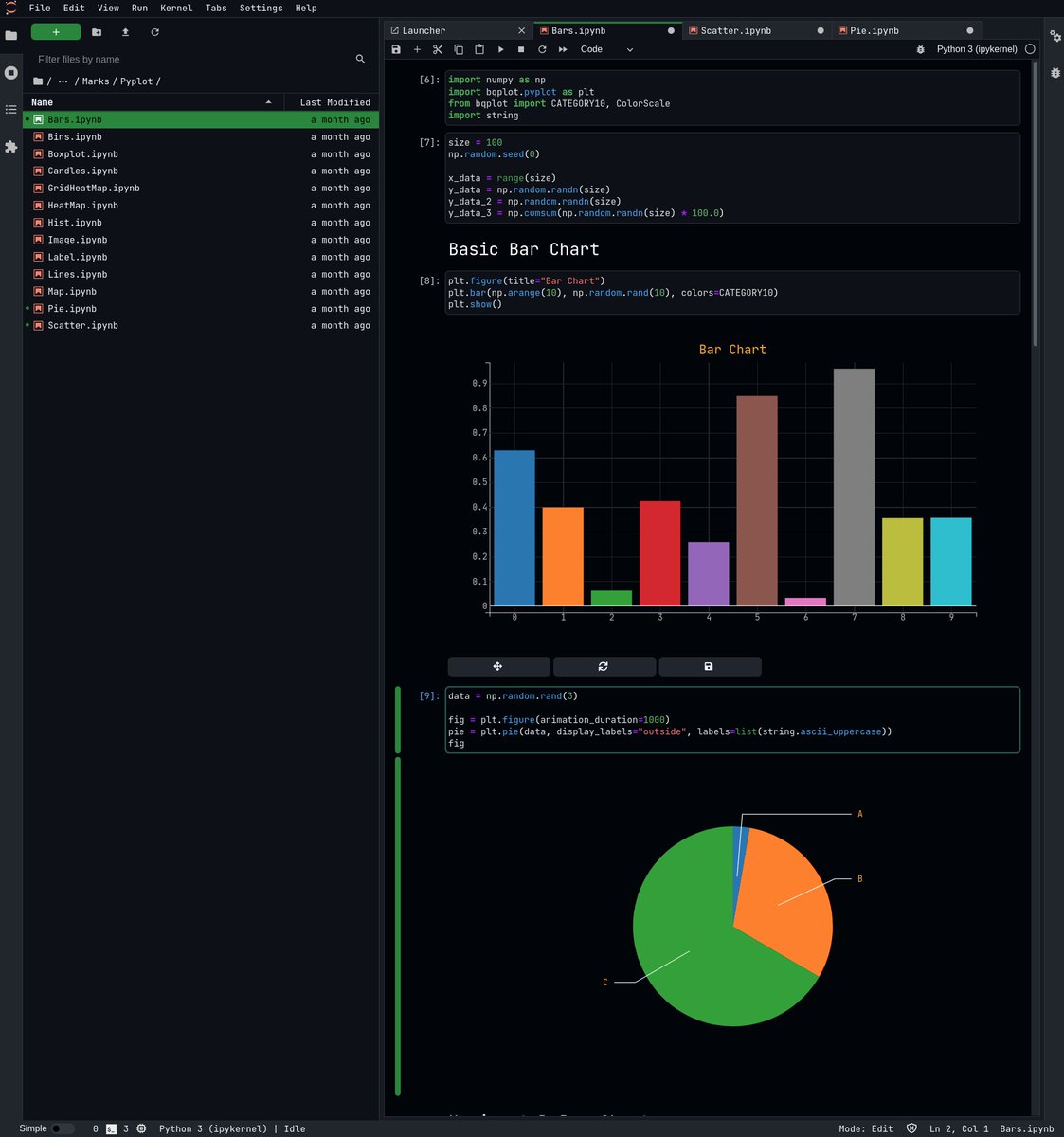The image size is (1064, 1137).
Task: Cut the selected notebook cells
Action: click(x=438, y=49)
